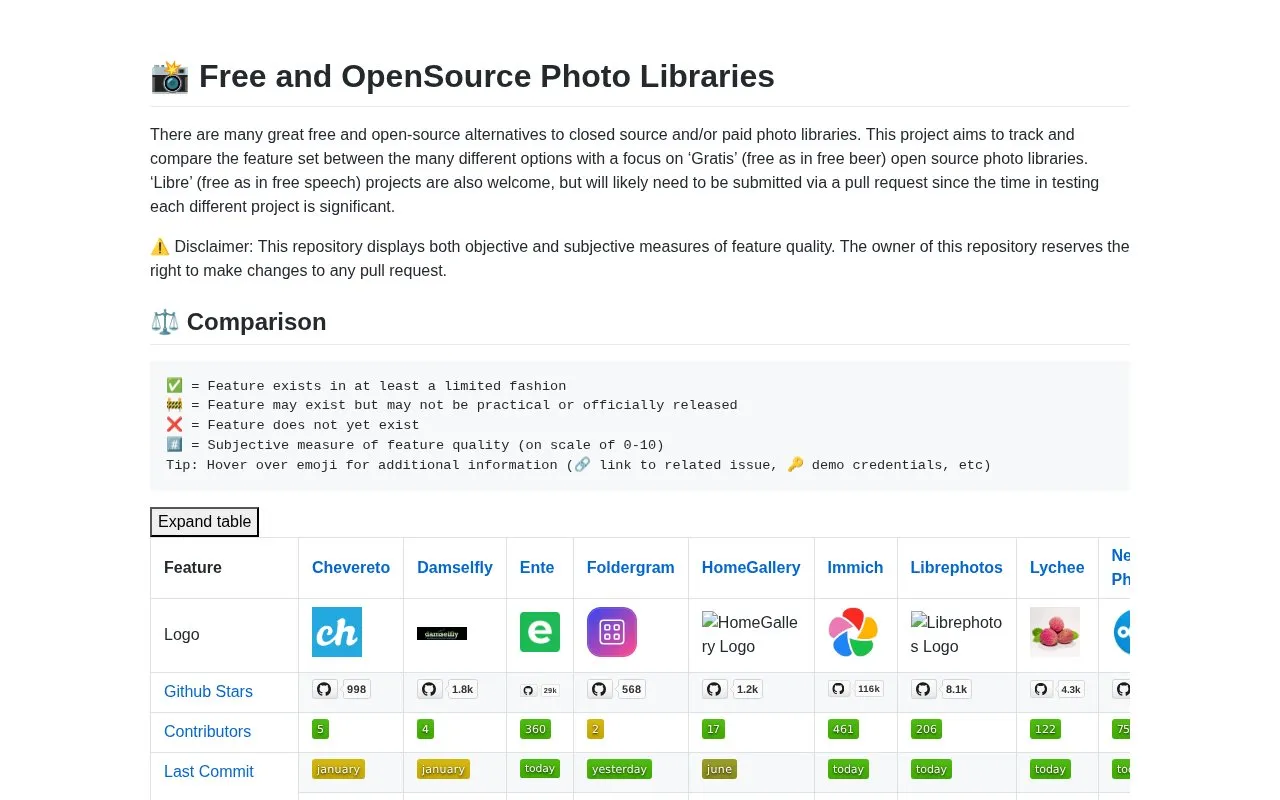The width and height of the screenshot is (1280, 800).
Task: Open the Damselfly column header link
Action: pos(455,567)
